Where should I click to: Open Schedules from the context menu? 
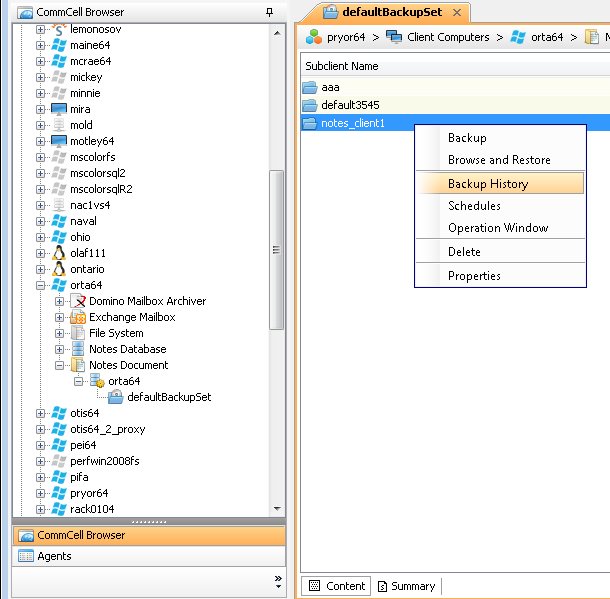(500, 206)
